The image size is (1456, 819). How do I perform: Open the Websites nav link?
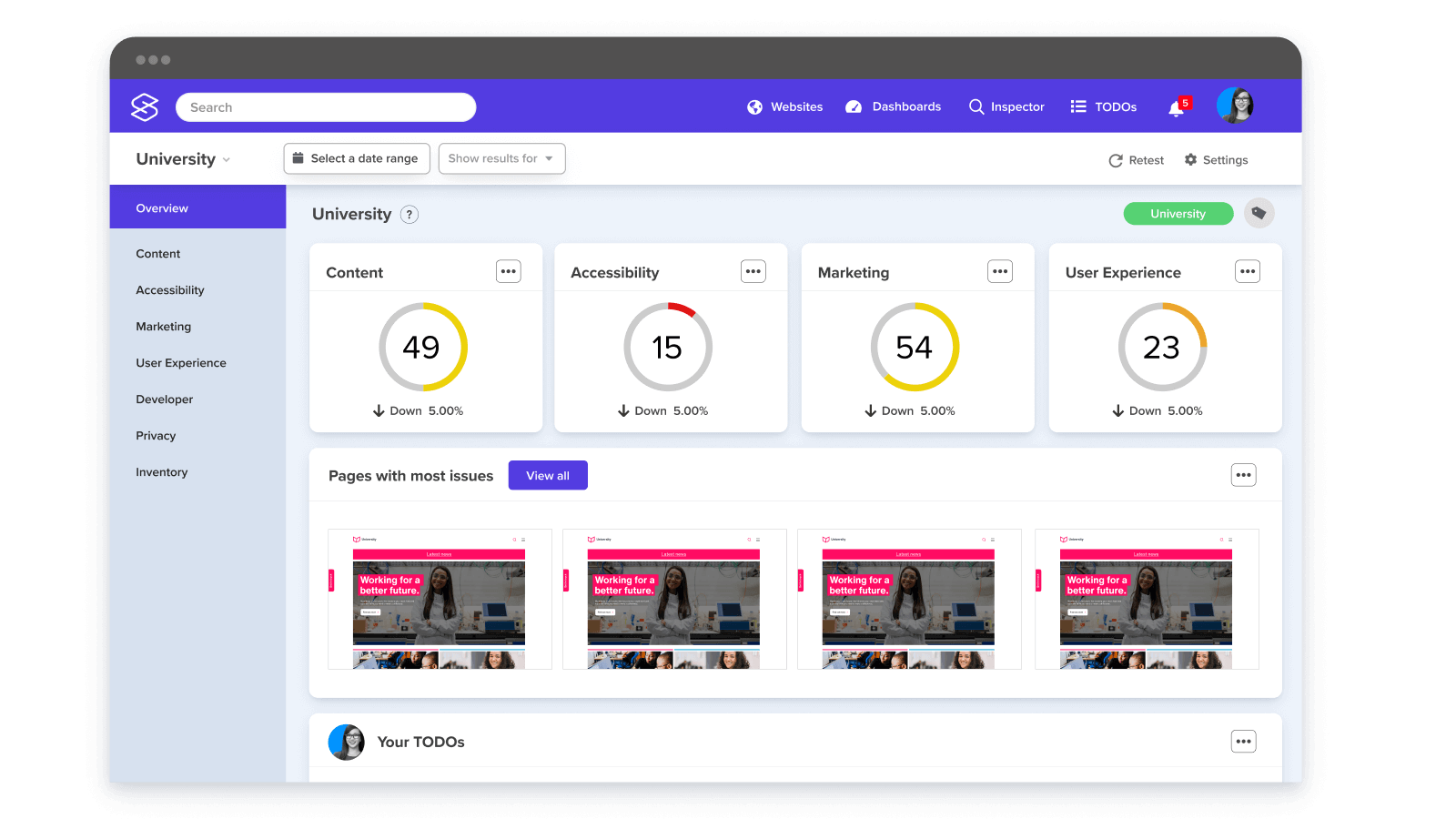pos(797,107)
